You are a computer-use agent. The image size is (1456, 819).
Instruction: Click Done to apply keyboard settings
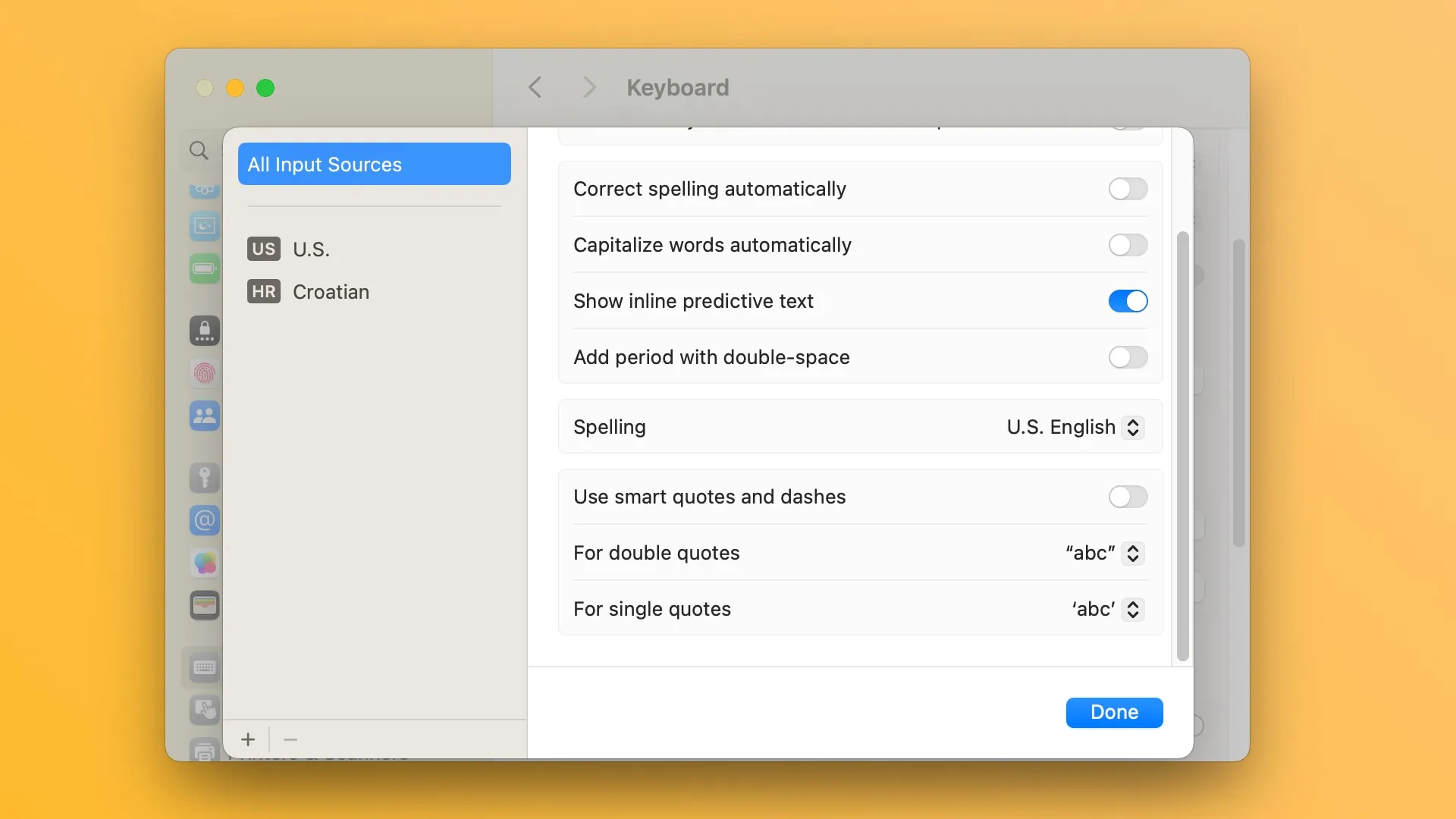[x=1114, y=712]
